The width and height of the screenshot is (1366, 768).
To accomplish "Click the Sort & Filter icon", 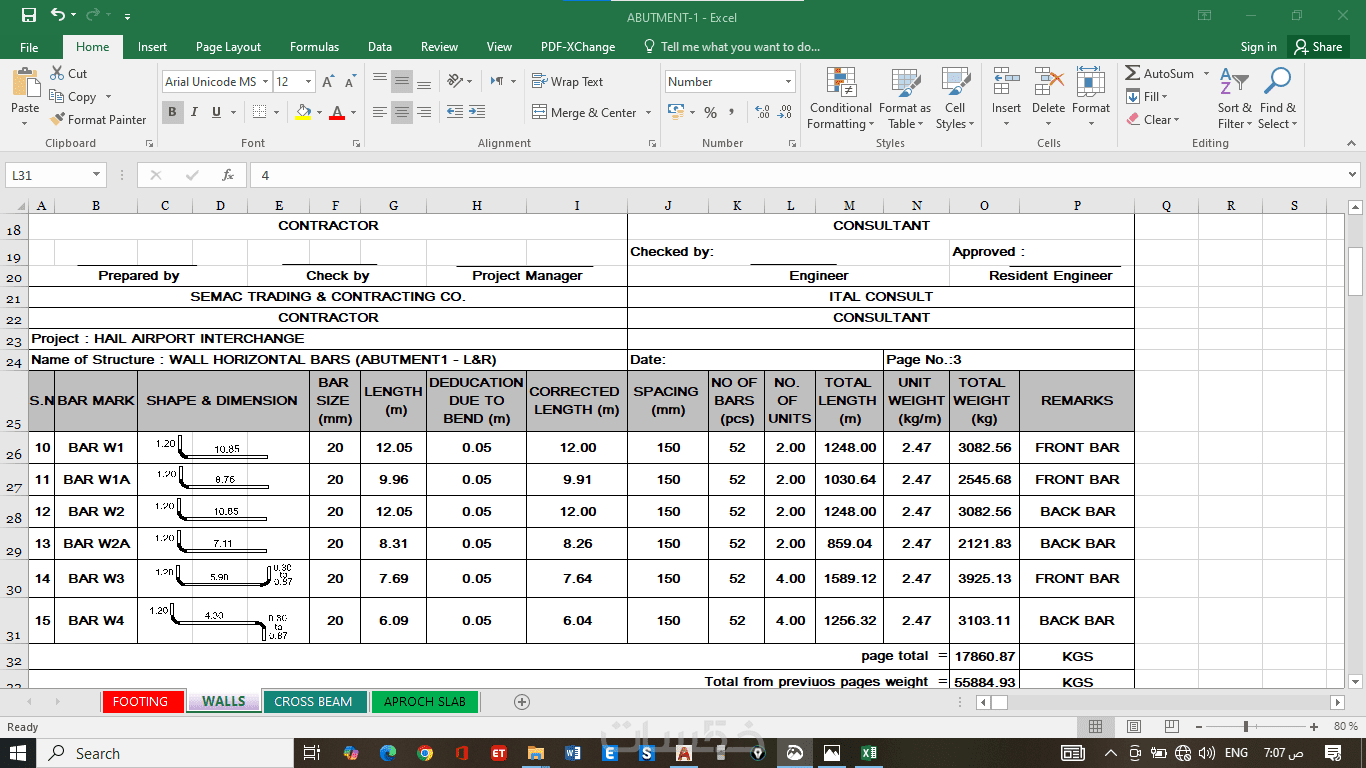I will [x=1234, y=83].
